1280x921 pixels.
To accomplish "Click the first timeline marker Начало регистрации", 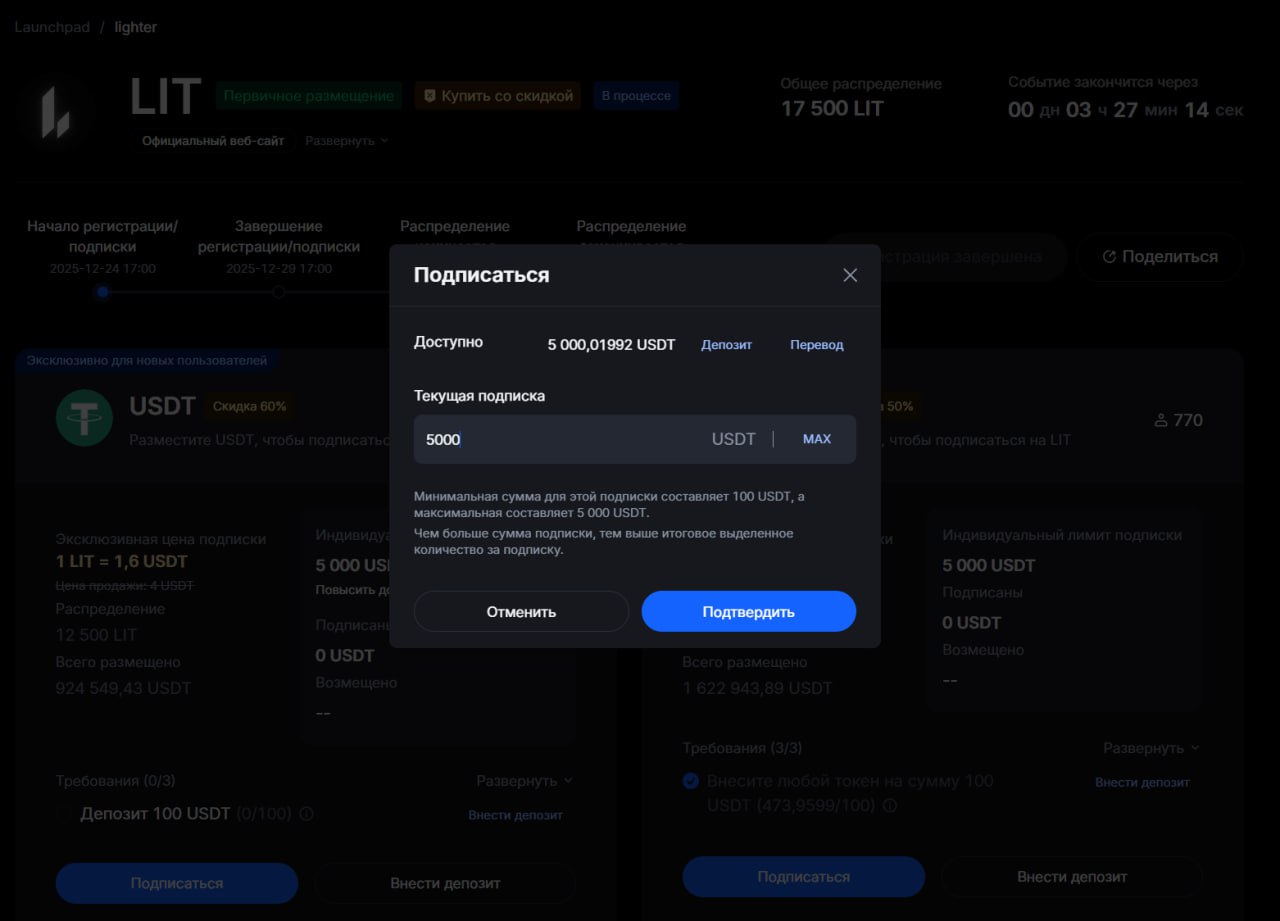I will click(102, 292).
